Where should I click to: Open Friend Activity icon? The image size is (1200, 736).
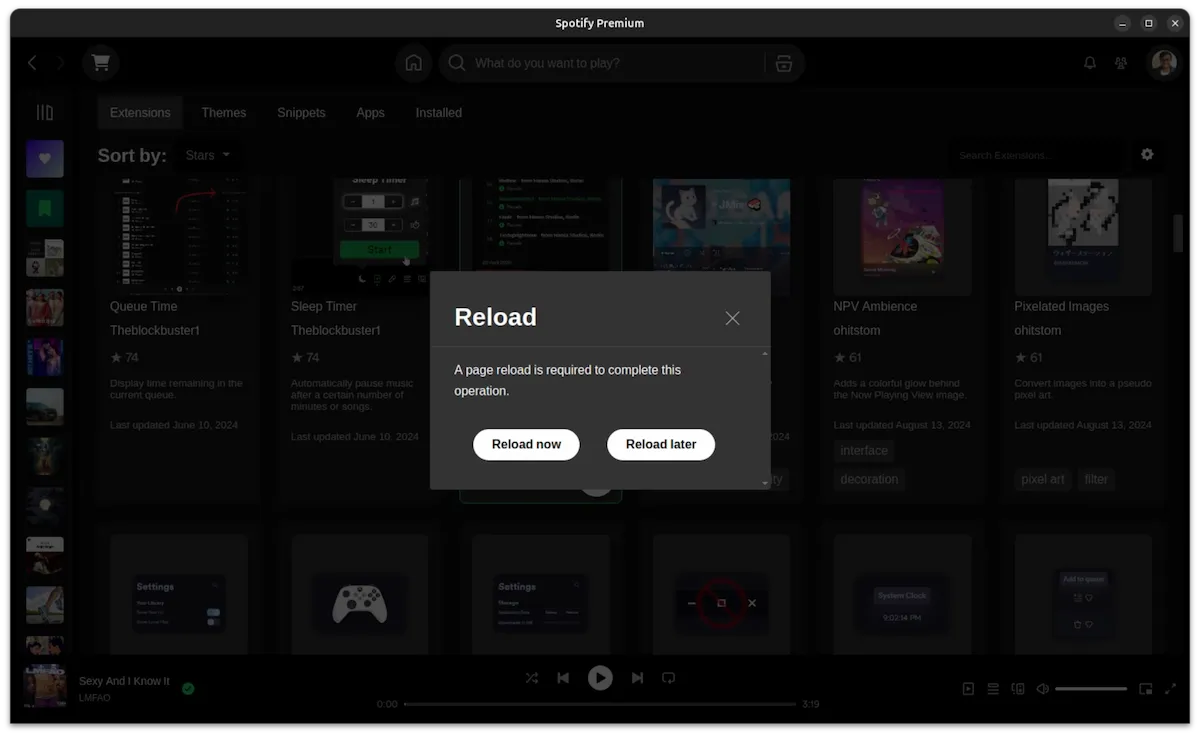[1121, 63]
